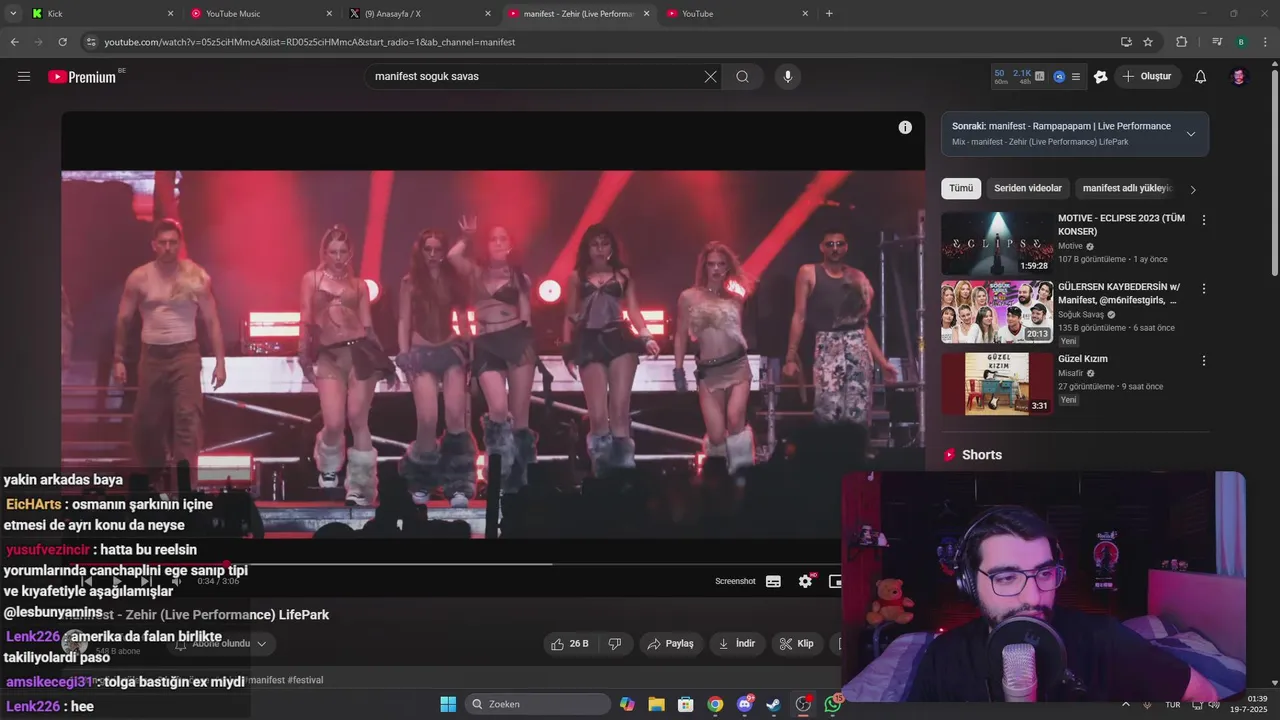
Task: Click the address bar URL
Action: tap(310, 42)
